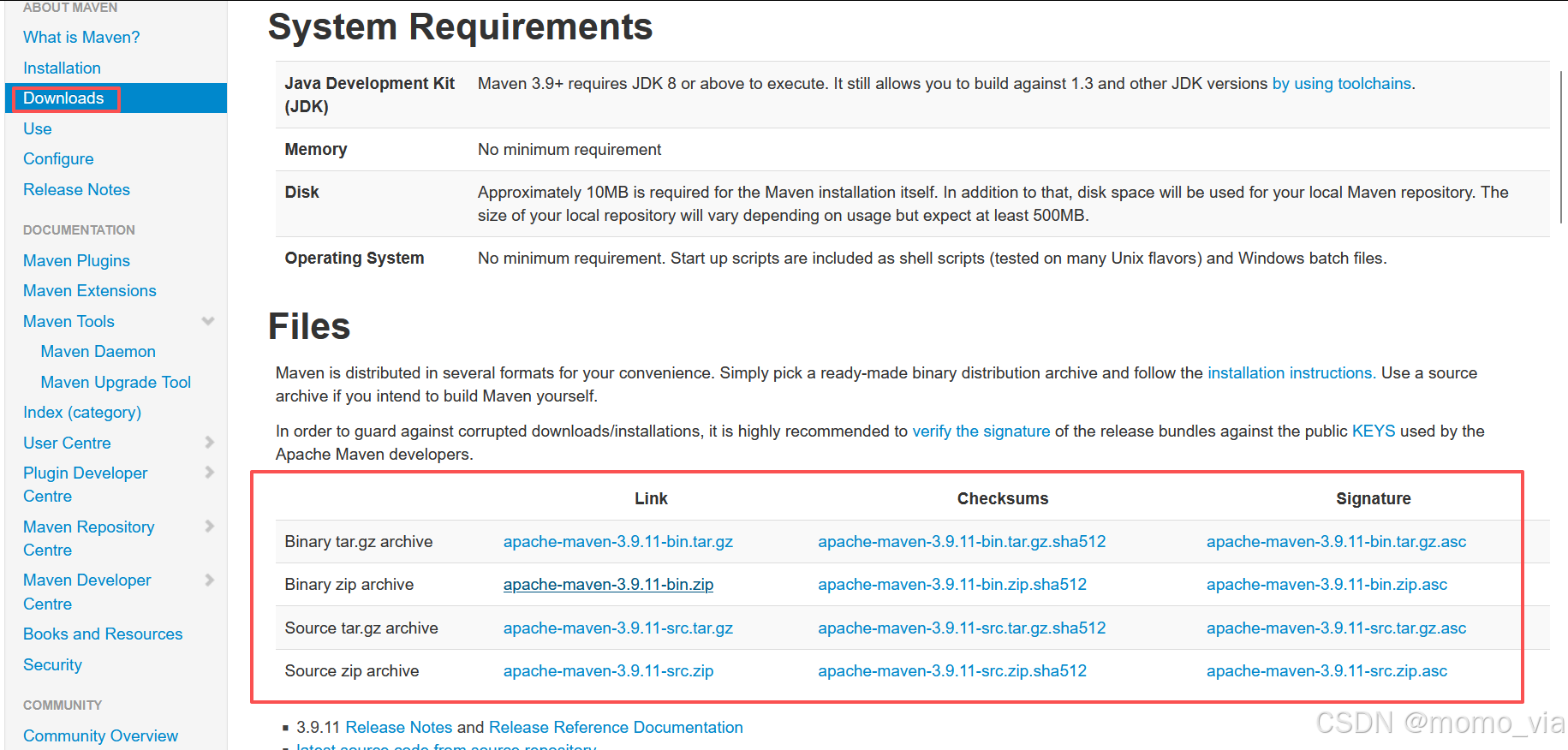Follow the 'by using toolchains' link

click(x=1341, y=83)
